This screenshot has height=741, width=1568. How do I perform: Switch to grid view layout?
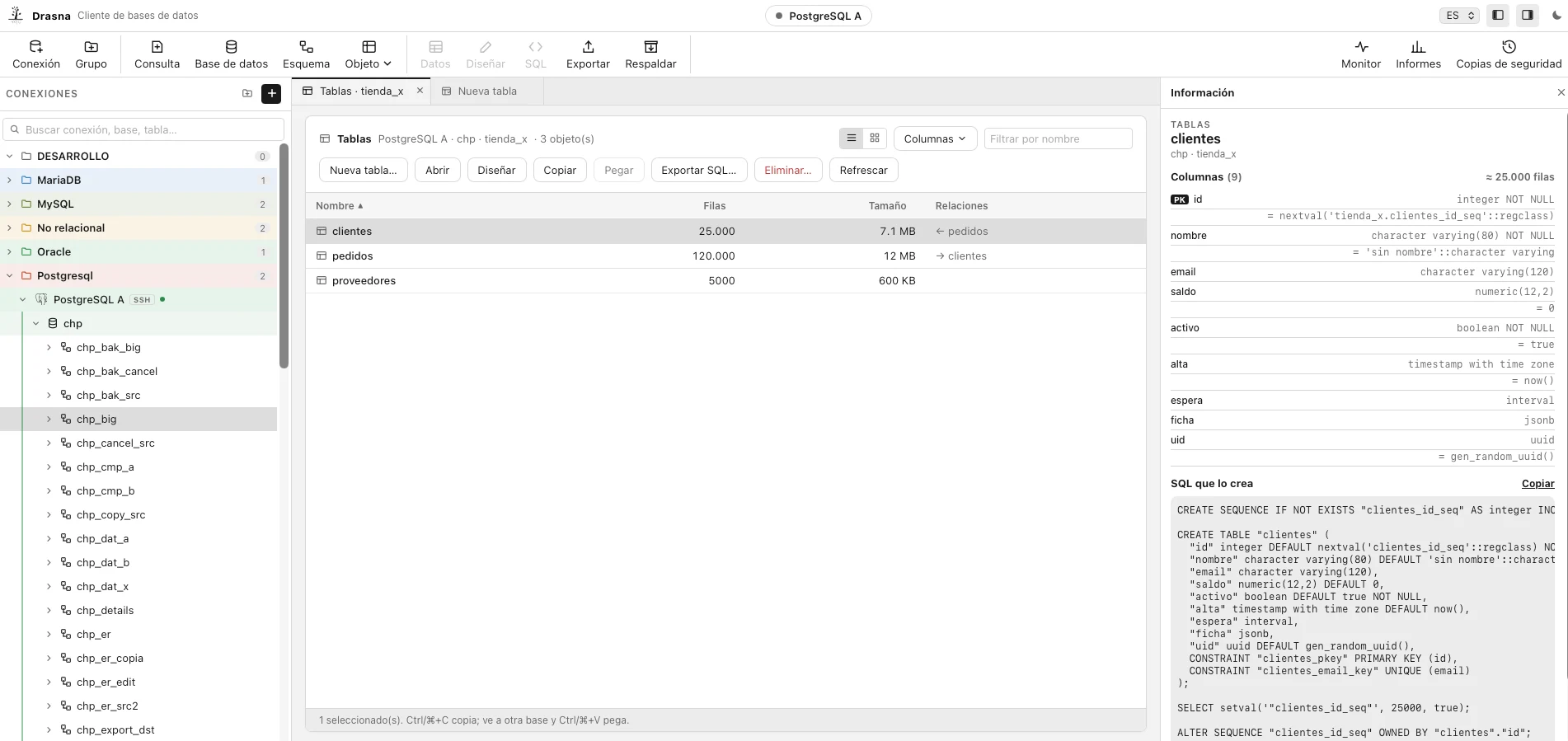tap(875, 138)
